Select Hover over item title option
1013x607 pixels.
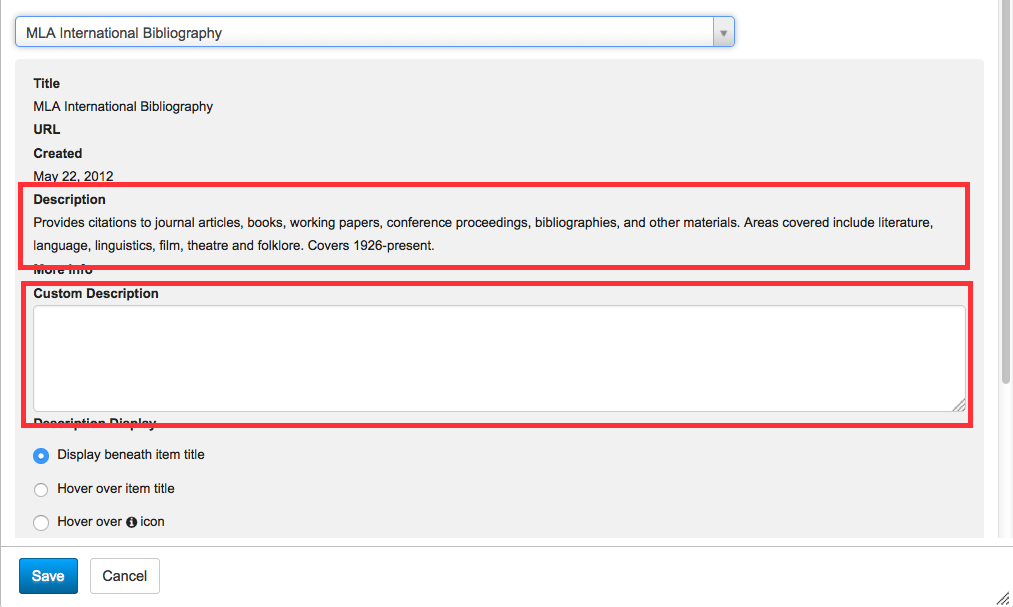click(x=41, y=489)
